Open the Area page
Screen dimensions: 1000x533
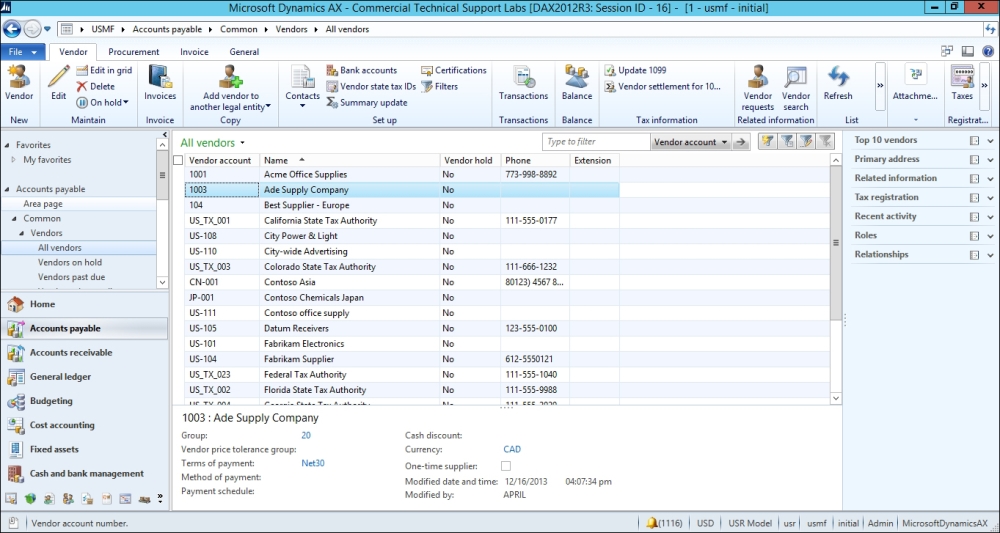[x=43, y=204]
